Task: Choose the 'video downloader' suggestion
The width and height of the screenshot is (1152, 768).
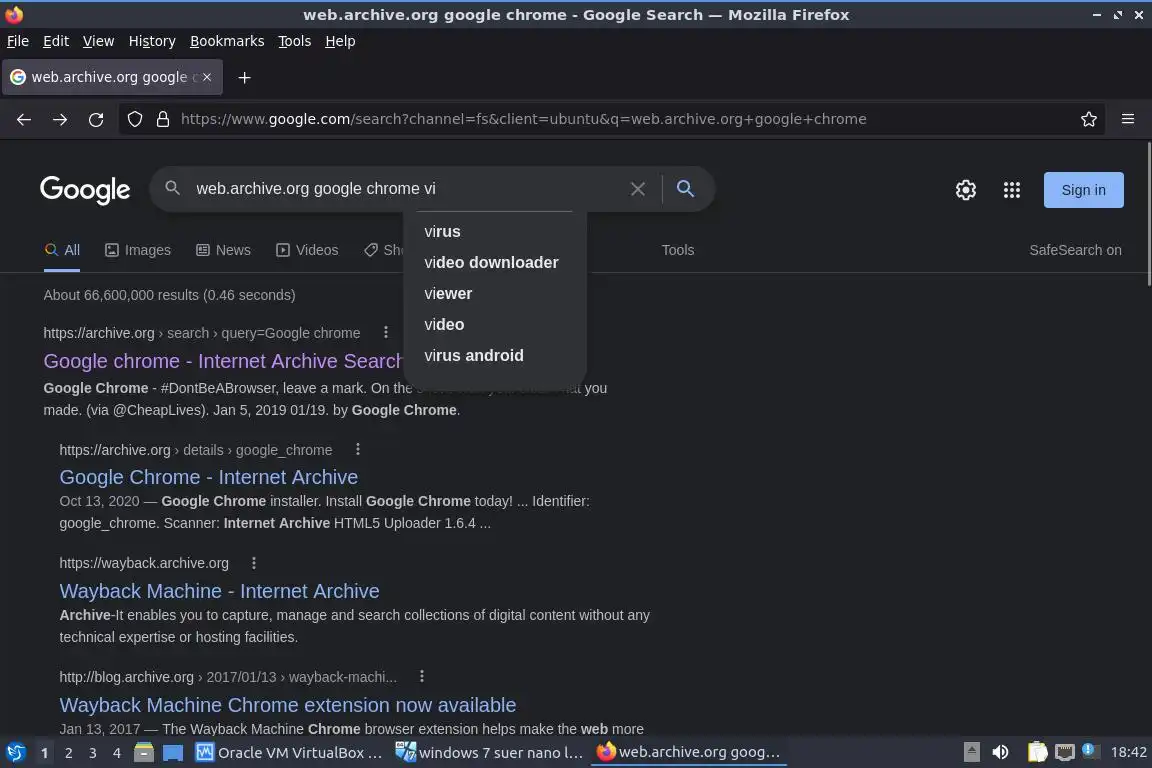Action: coord(494,262)
